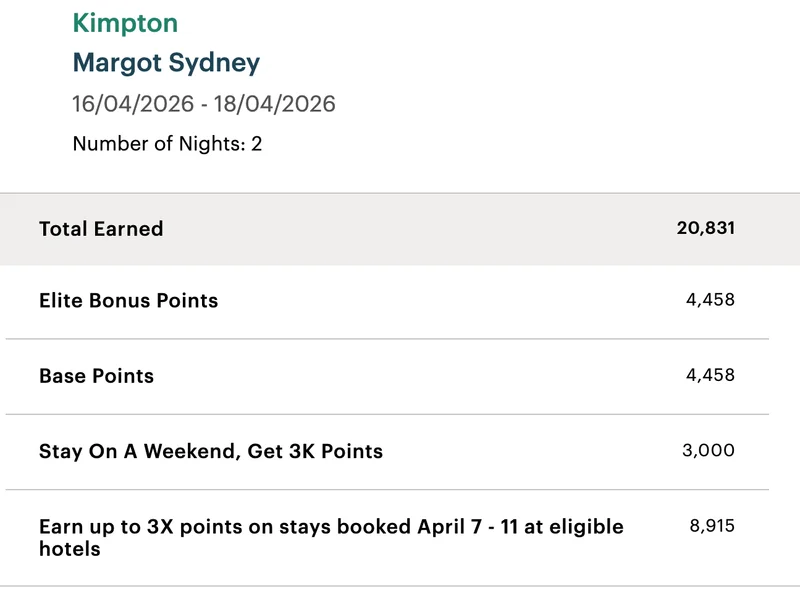This screenshot has height=600, width=800.
Task: Select the stay dates 16/04/2026 - 18/04/2026
Action: [x=204, y=104]
